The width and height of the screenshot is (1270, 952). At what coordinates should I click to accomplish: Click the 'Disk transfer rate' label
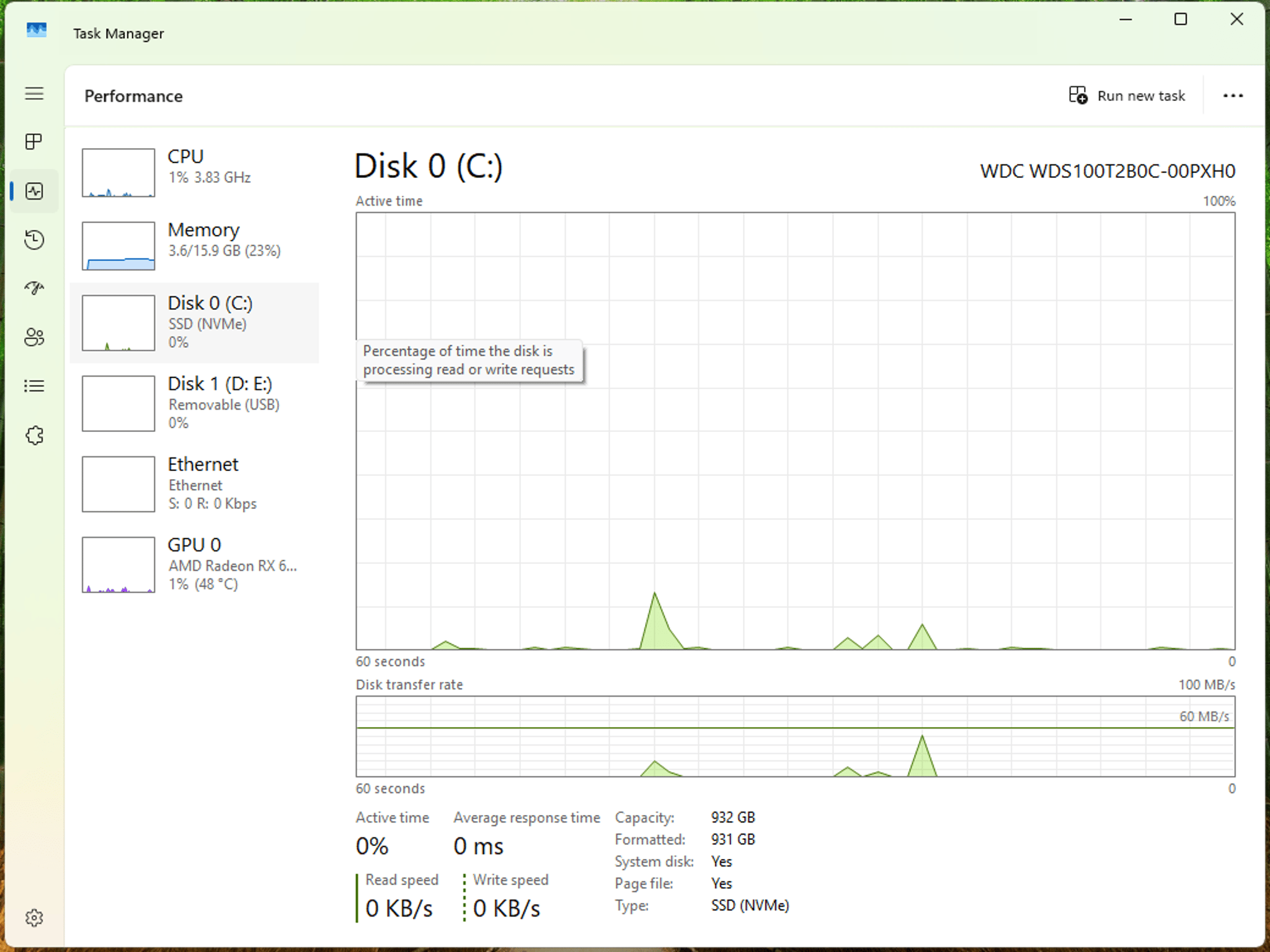409,685
